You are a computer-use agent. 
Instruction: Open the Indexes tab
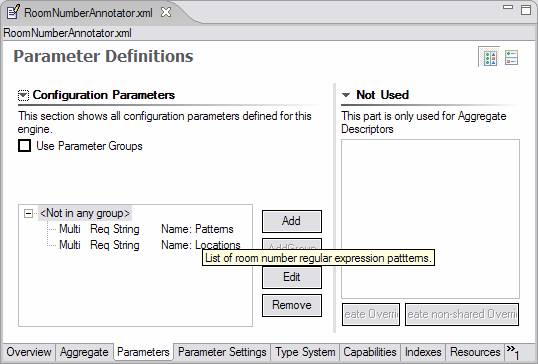423,352
